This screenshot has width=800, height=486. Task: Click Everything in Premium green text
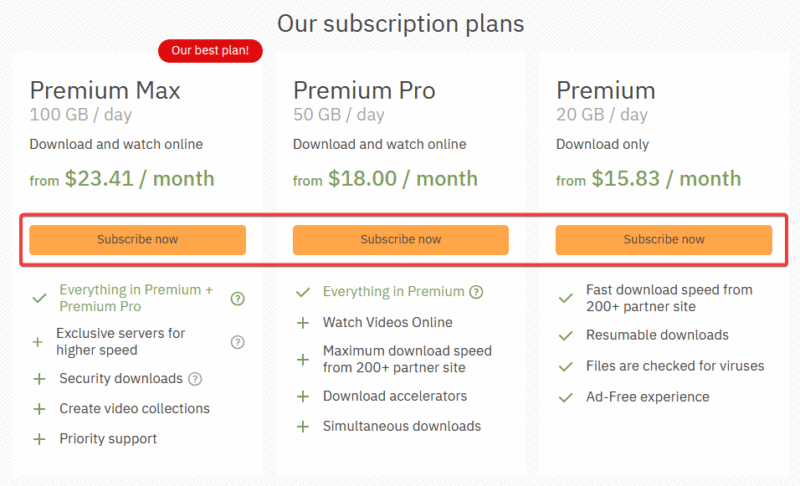click(x=393, y=291)
